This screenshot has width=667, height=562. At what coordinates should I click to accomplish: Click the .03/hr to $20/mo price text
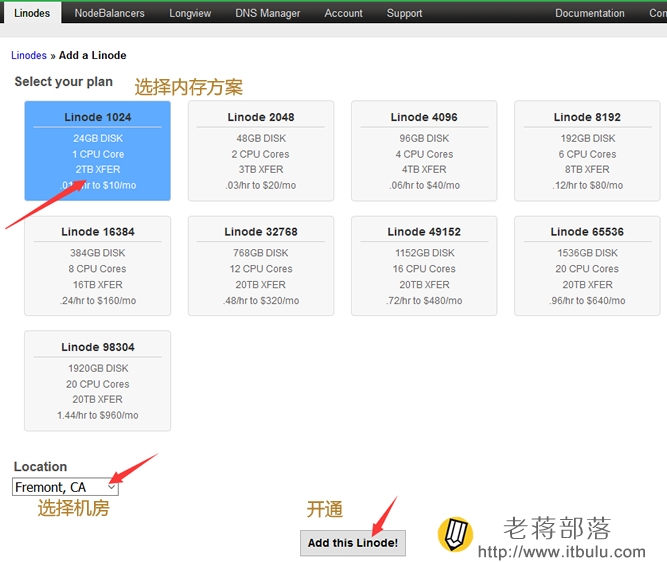coord(261,185)
